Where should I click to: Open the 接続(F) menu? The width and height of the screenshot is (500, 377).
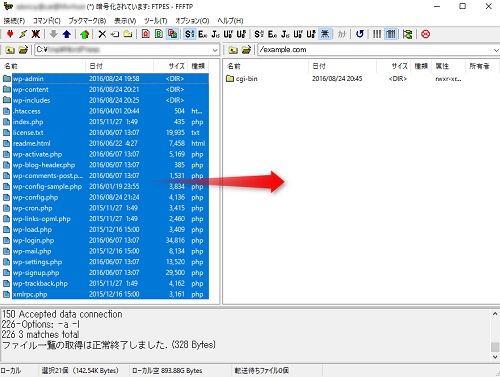tap(14, 21)
